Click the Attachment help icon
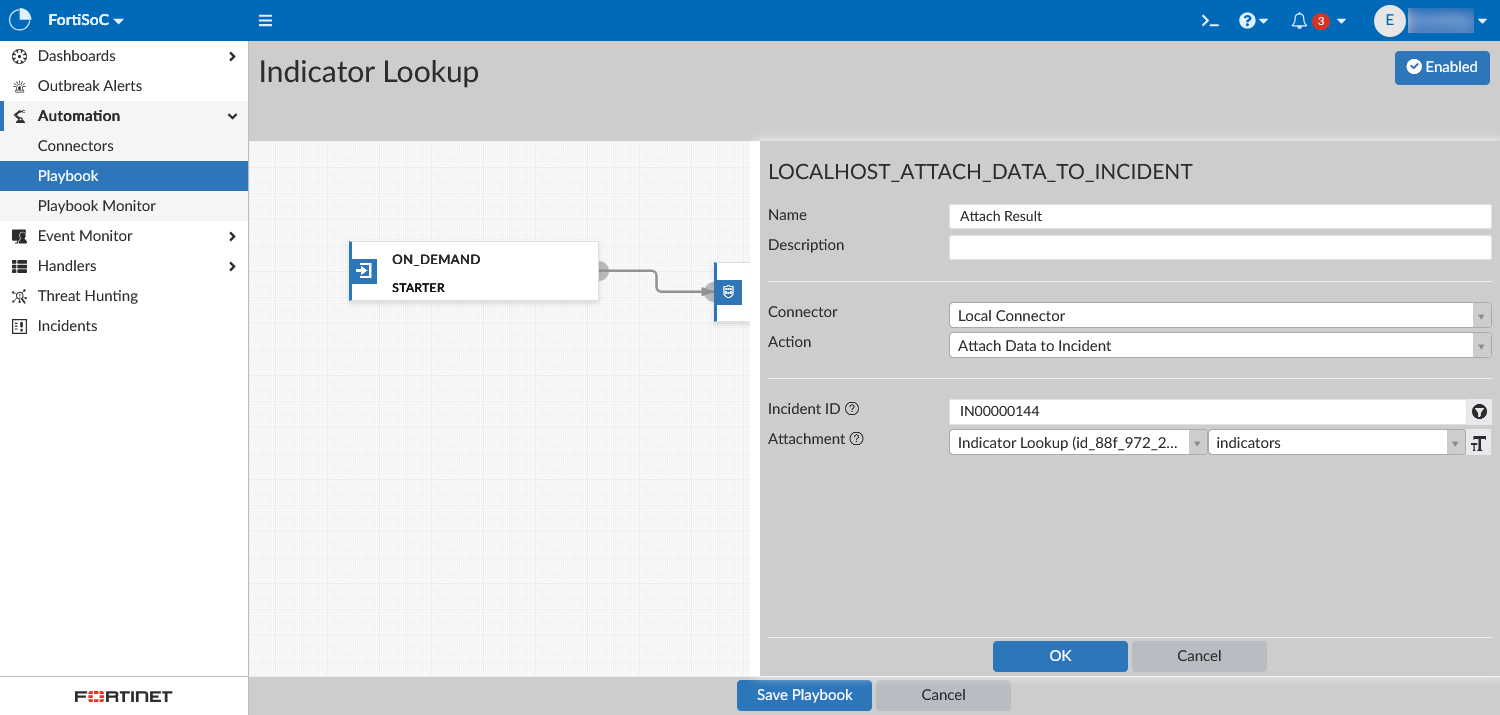Image resolution: width=1500 pixels, height=715 pixels. (856, 439)
